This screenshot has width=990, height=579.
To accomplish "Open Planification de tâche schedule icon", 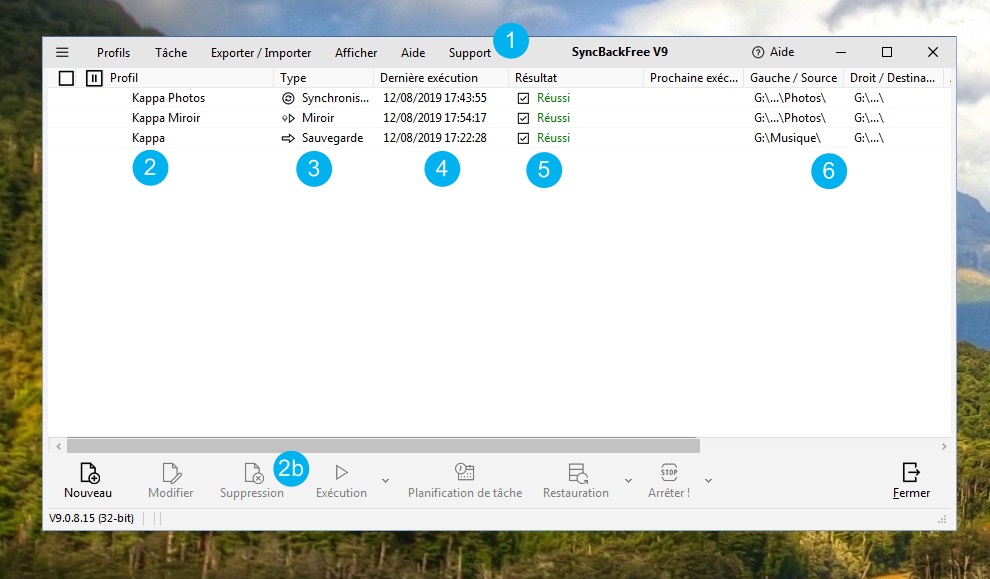I will (x=465, y=472).
